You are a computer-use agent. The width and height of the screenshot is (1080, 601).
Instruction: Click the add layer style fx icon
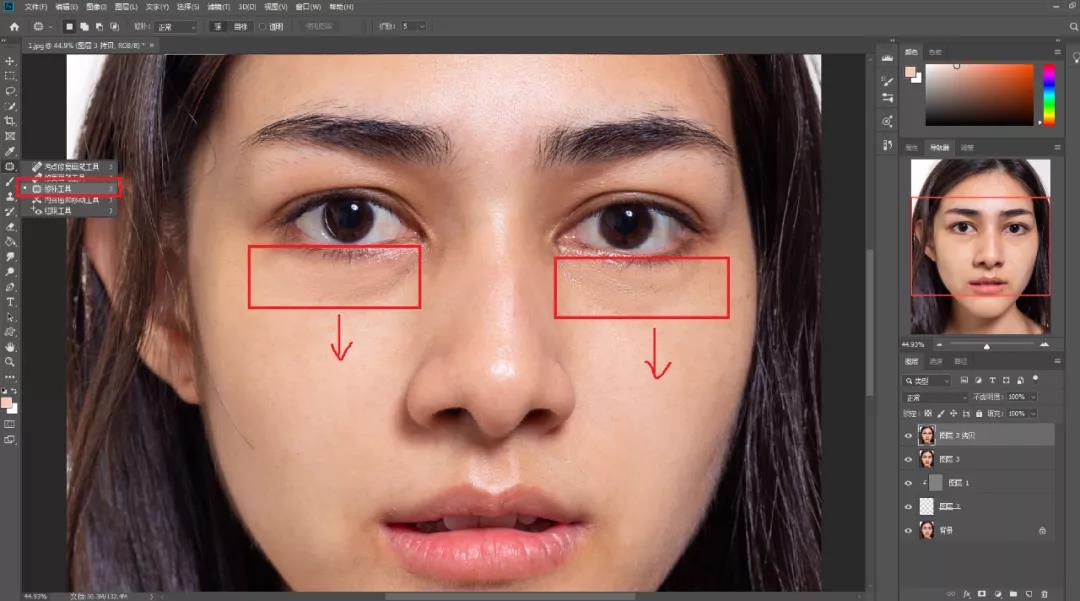click(x=964, y=593)
